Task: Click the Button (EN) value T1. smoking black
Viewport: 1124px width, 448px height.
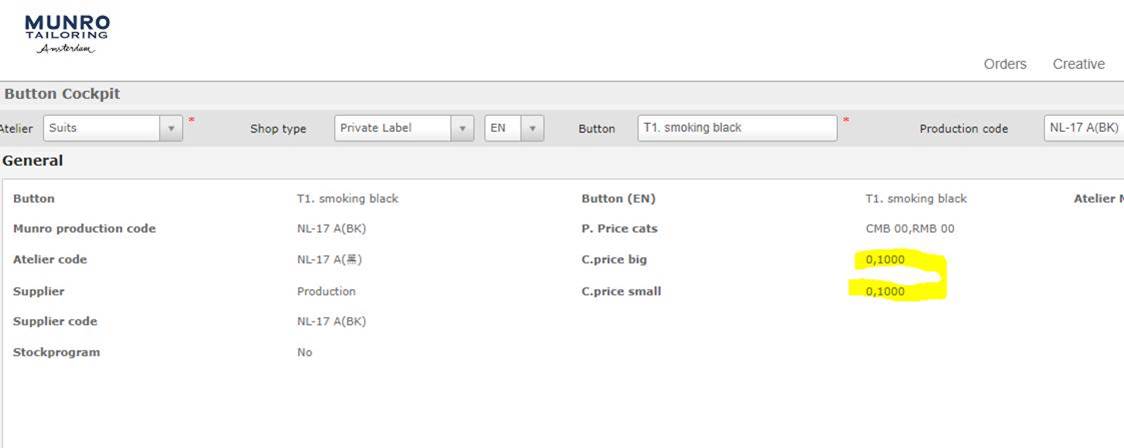Action: tap(916, 199)
